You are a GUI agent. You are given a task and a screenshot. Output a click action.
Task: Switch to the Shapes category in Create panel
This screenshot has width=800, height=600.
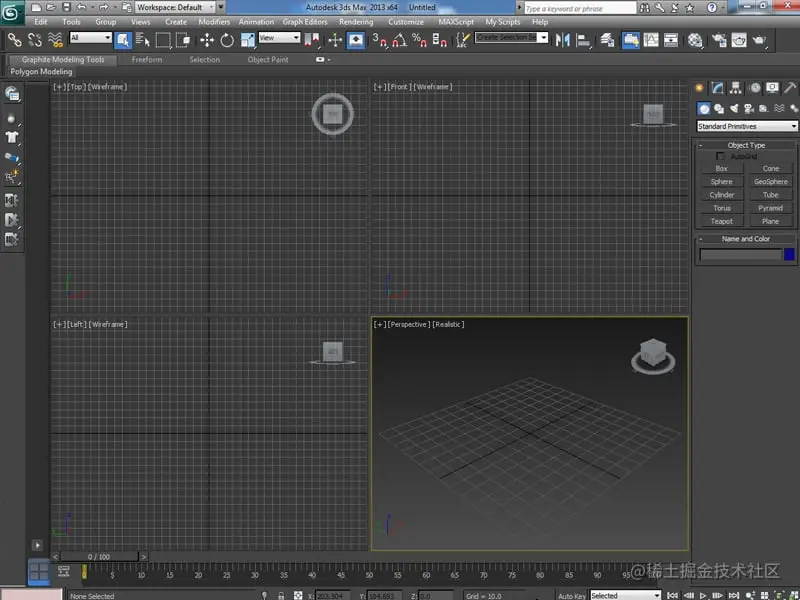[x=720, y=108]
